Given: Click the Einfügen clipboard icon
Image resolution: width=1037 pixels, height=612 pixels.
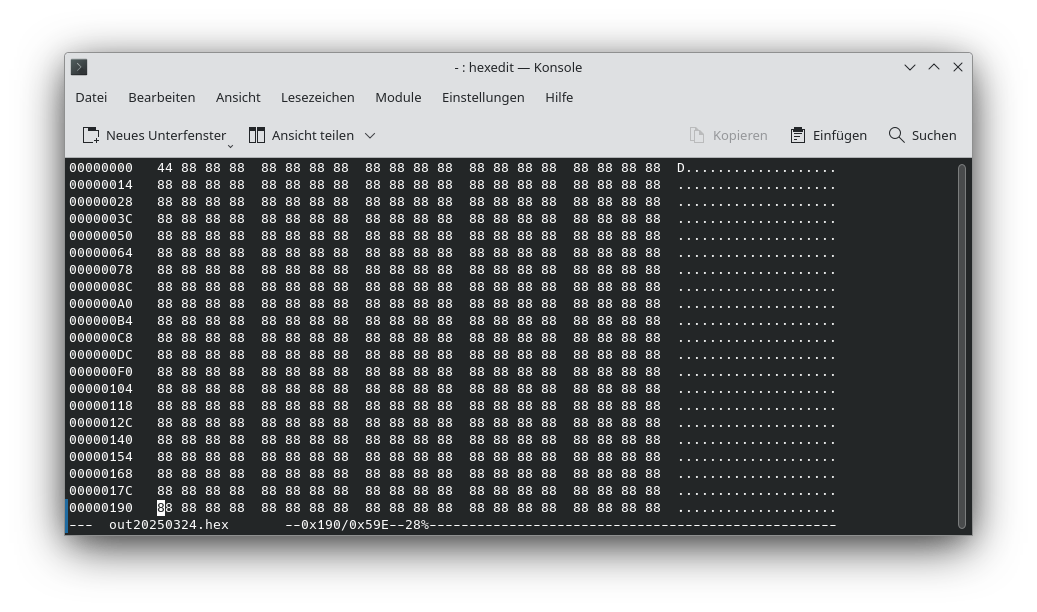Looking at the screenshot, I should [x=797, y=135].
